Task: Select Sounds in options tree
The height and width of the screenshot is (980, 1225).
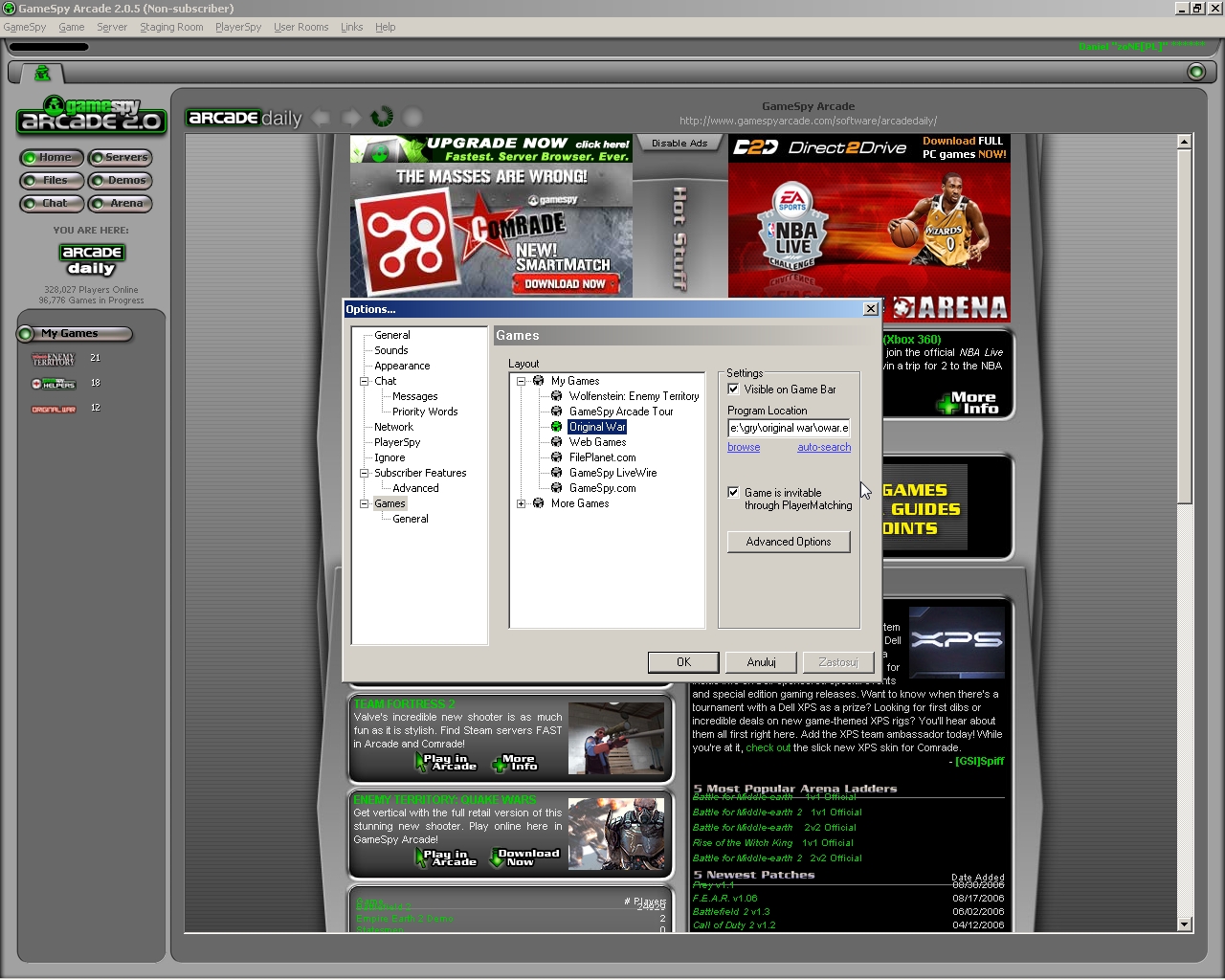Action: point(391,350)
